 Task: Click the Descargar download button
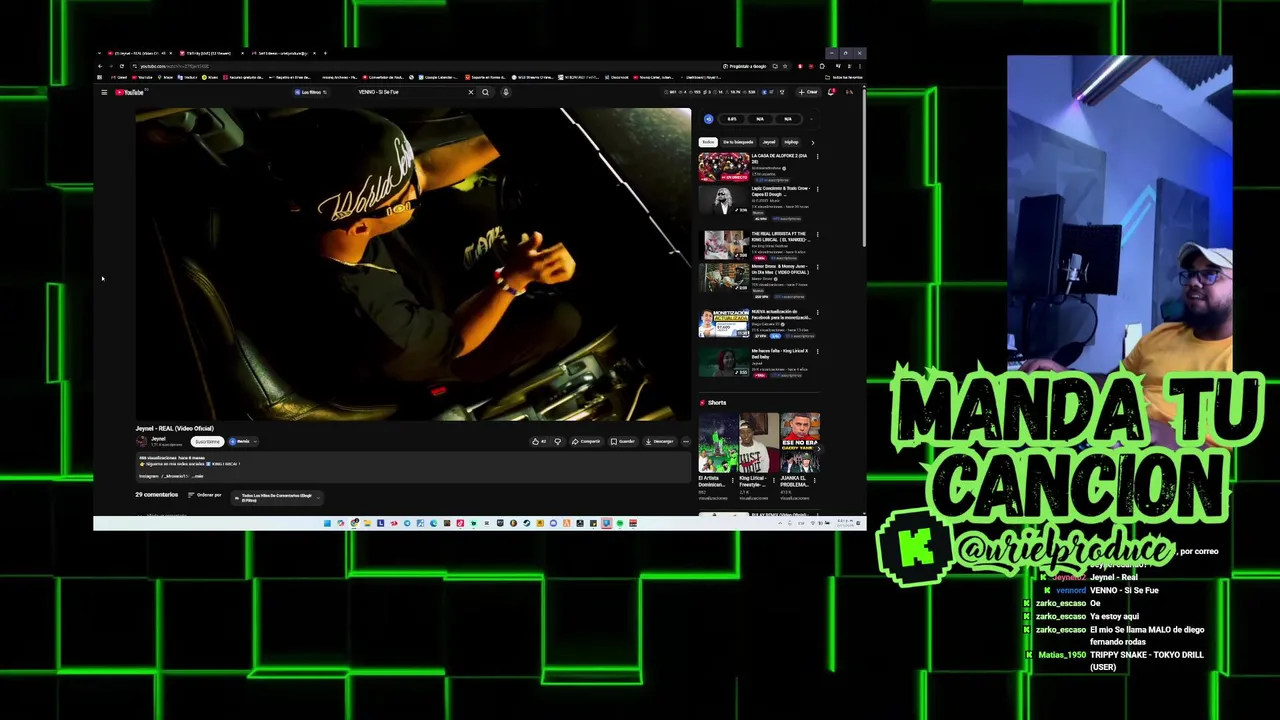tap(660, 441)
